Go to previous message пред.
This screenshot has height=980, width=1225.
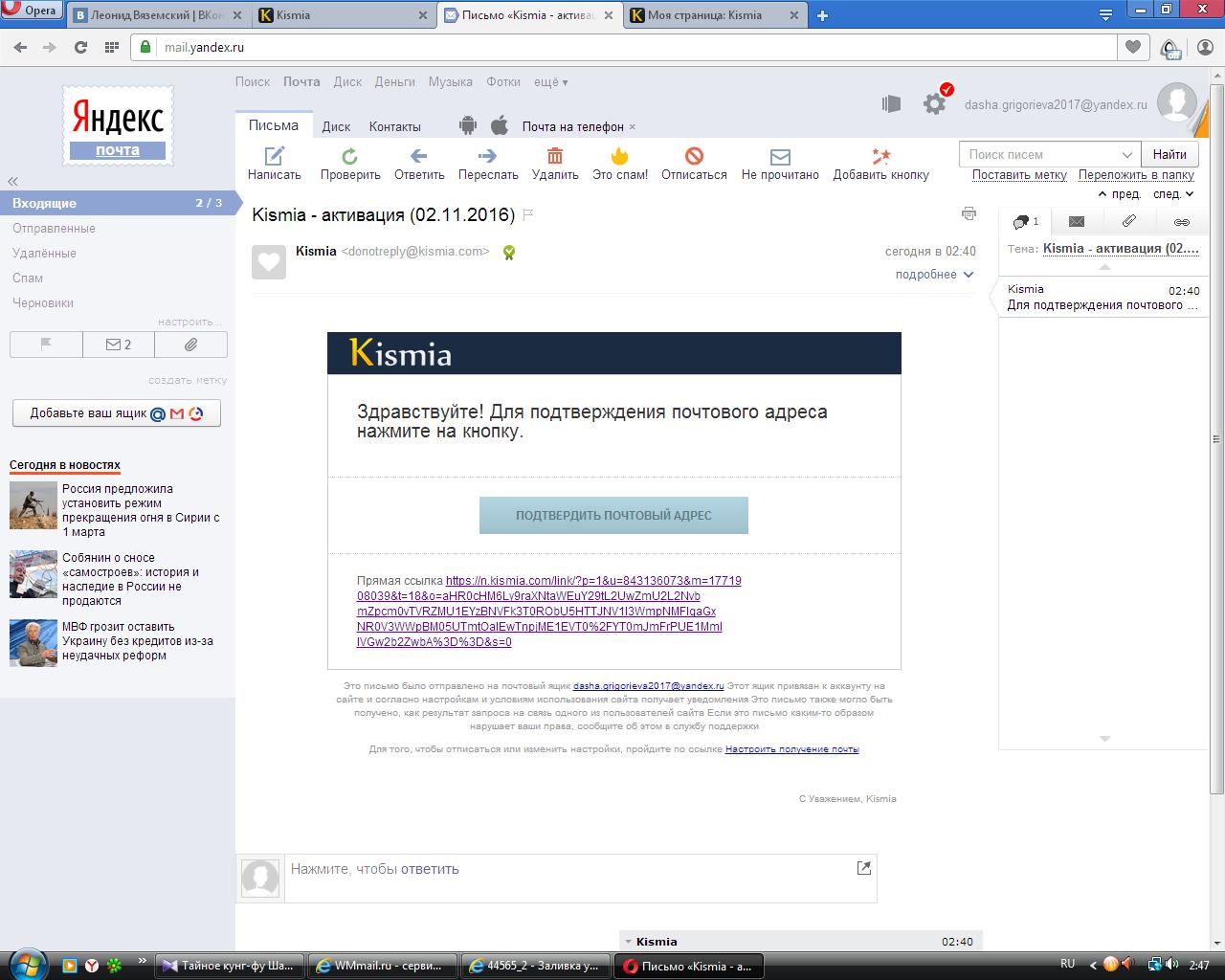(1120, 194)
